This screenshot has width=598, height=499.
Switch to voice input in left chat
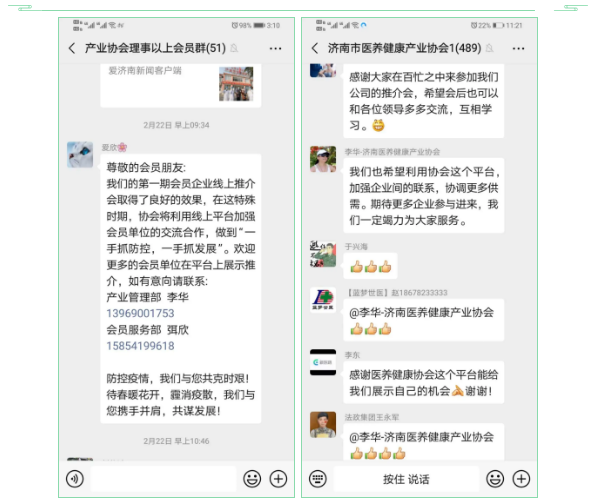[75, 478]
